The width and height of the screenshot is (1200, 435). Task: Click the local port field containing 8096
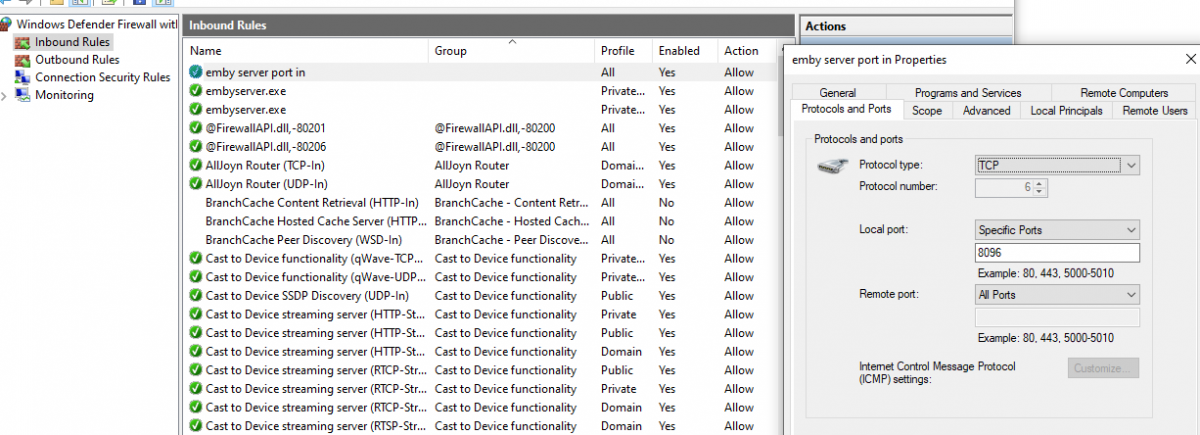tap(1057, 254)
